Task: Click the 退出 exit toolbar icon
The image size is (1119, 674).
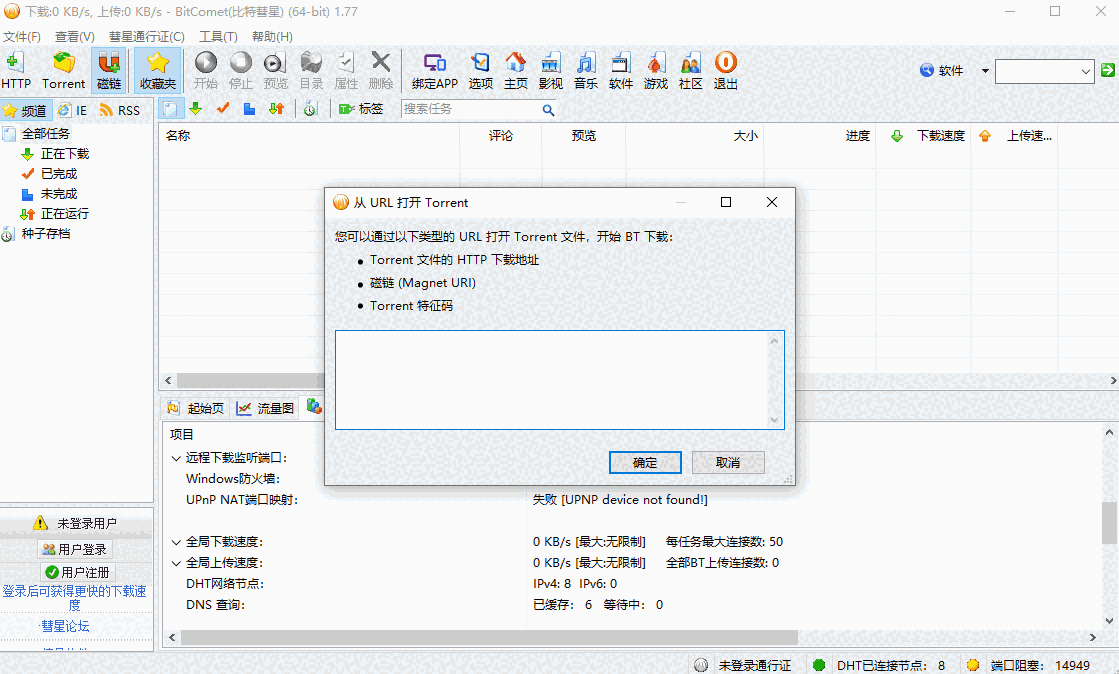Action: pos(725,70)
